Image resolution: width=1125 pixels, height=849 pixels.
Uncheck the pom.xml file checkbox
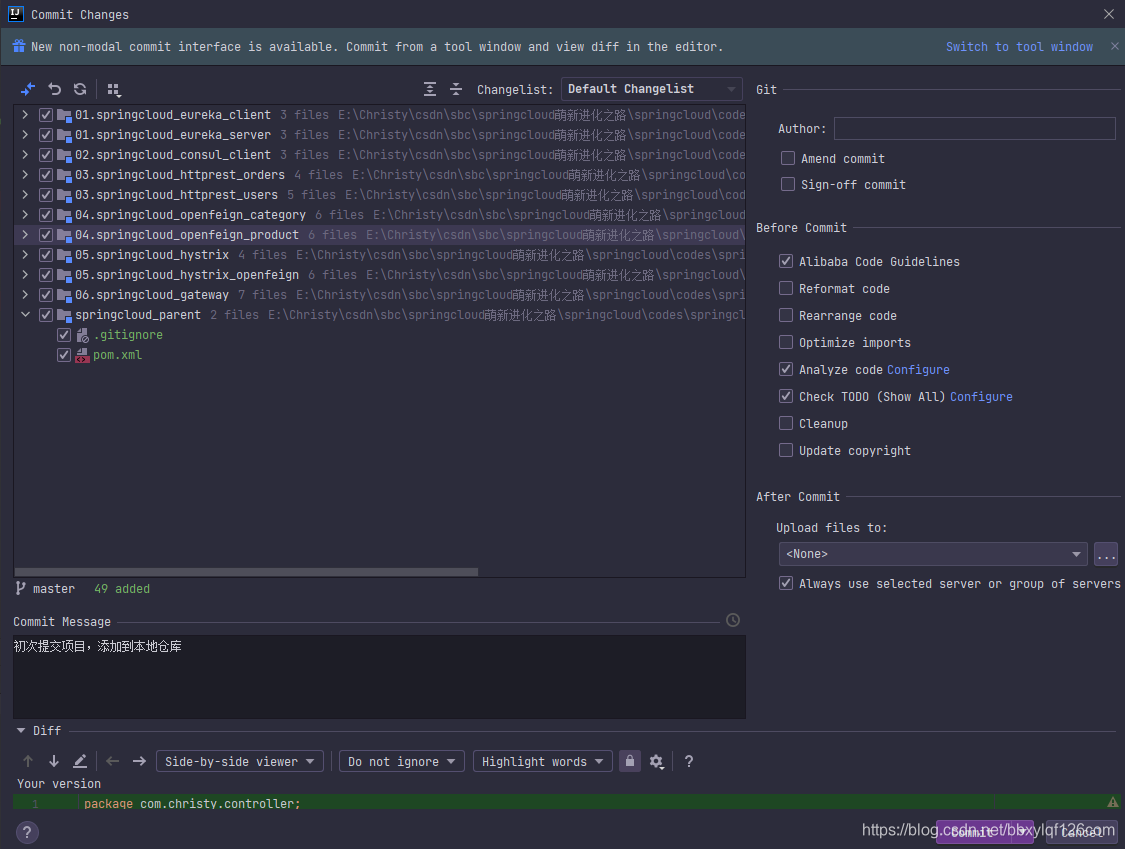(64, 355)
